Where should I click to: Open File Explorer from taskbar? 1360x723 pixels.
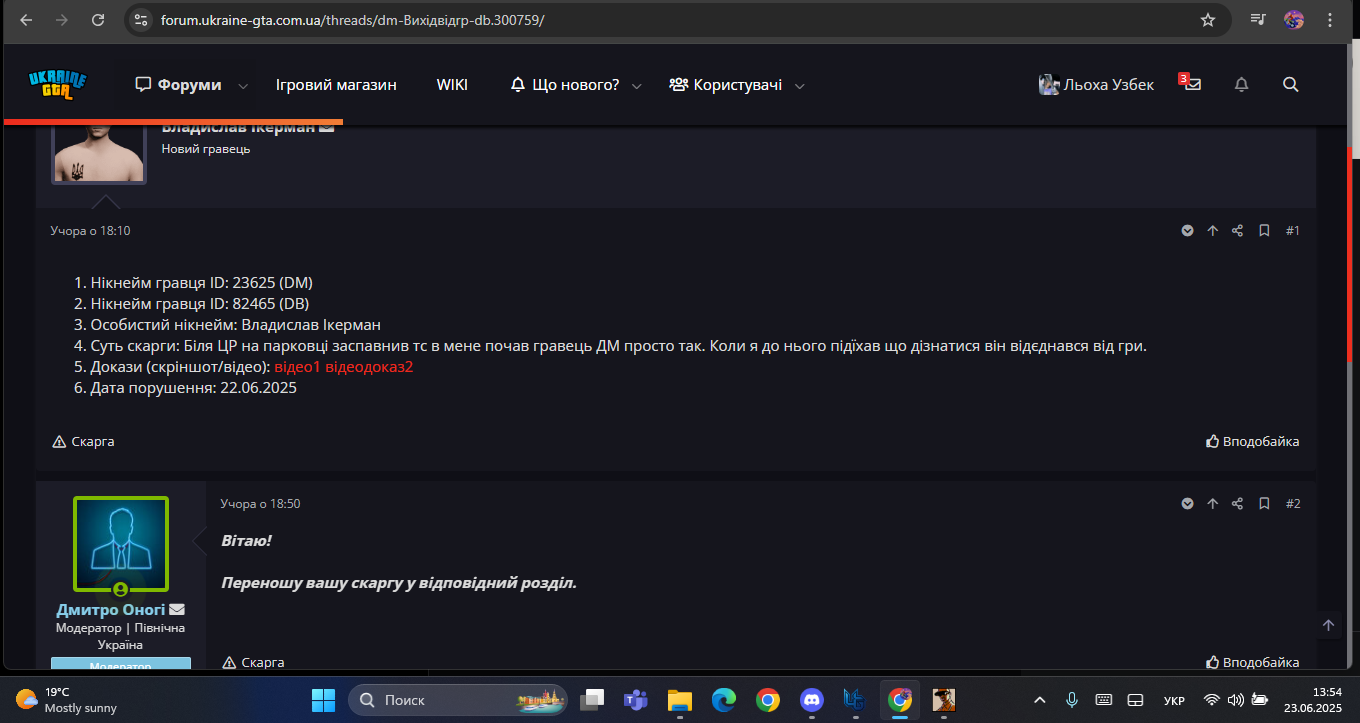[x=680, y=699]
